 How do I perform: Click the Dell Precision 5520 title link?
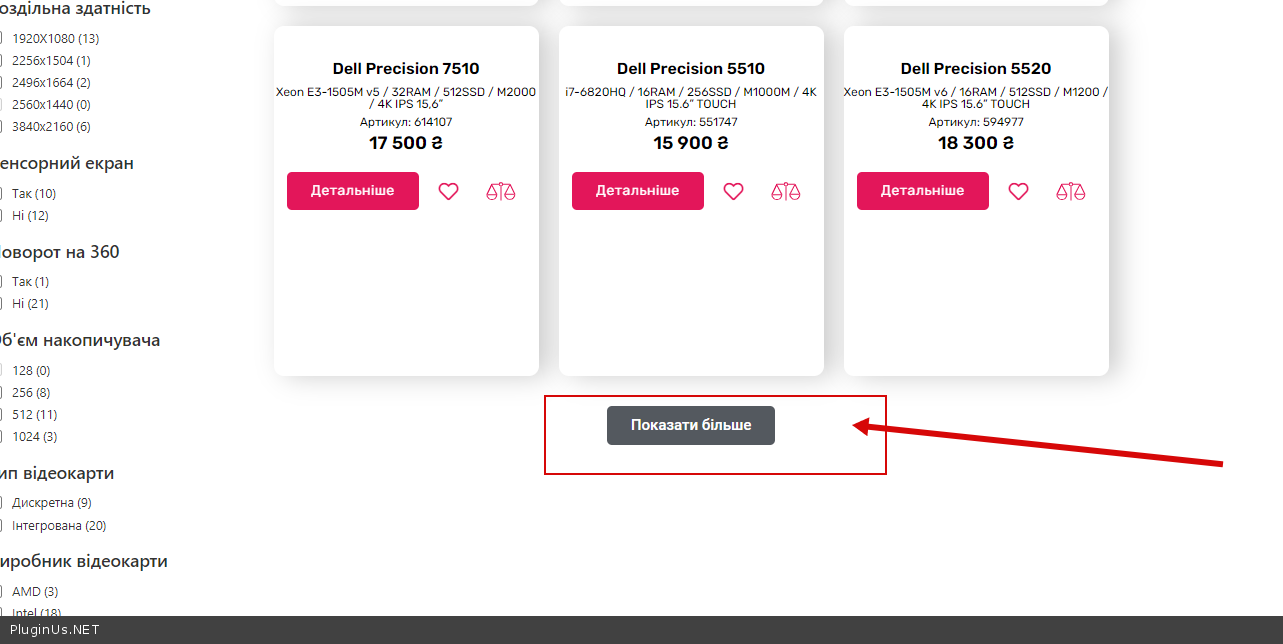point(976,69)
